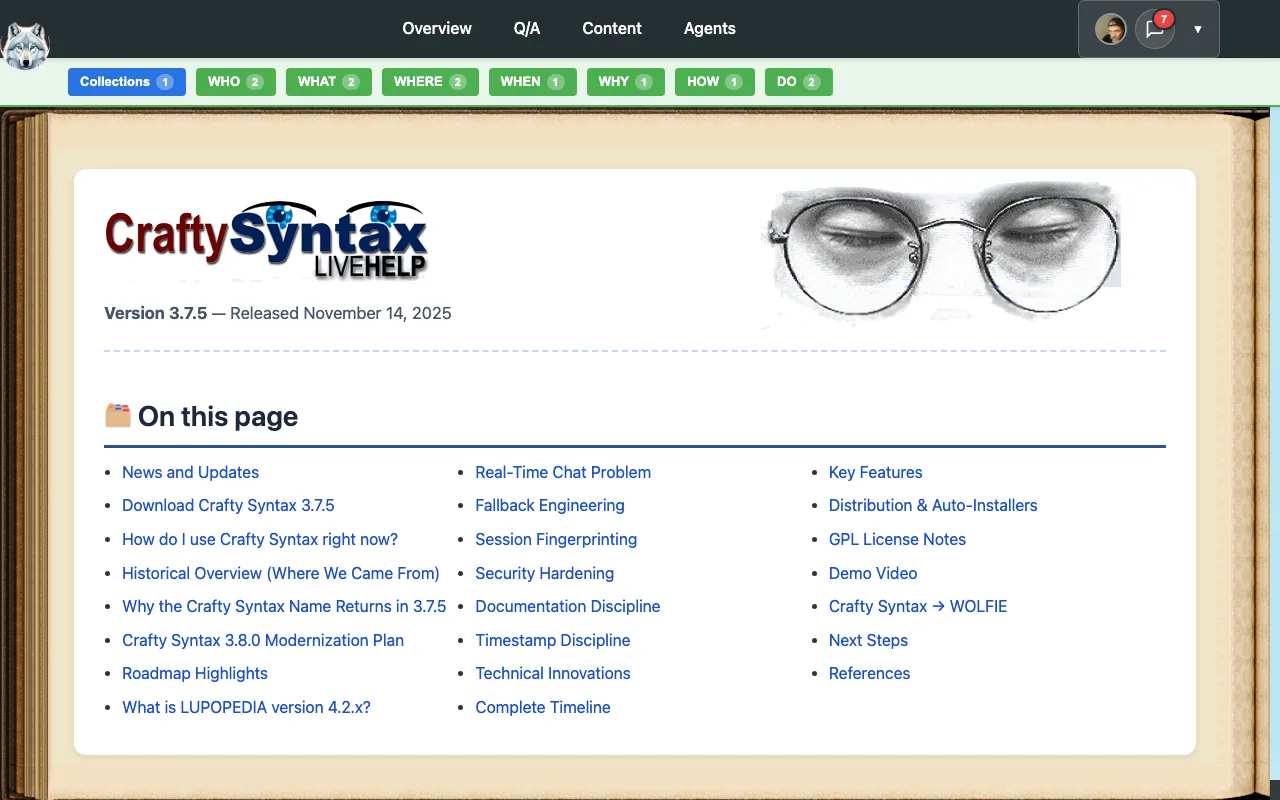Image resolution: width=1280 pixels, height=800 pixels.
Task: Go to News and Updates section
Action: coord(190,472)
